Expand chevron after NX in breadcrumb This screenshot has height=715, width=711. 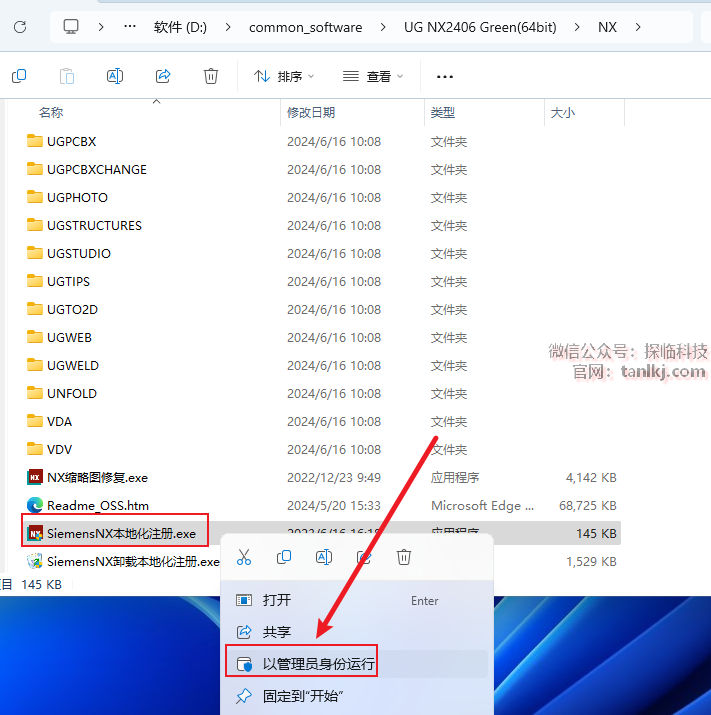638,27
